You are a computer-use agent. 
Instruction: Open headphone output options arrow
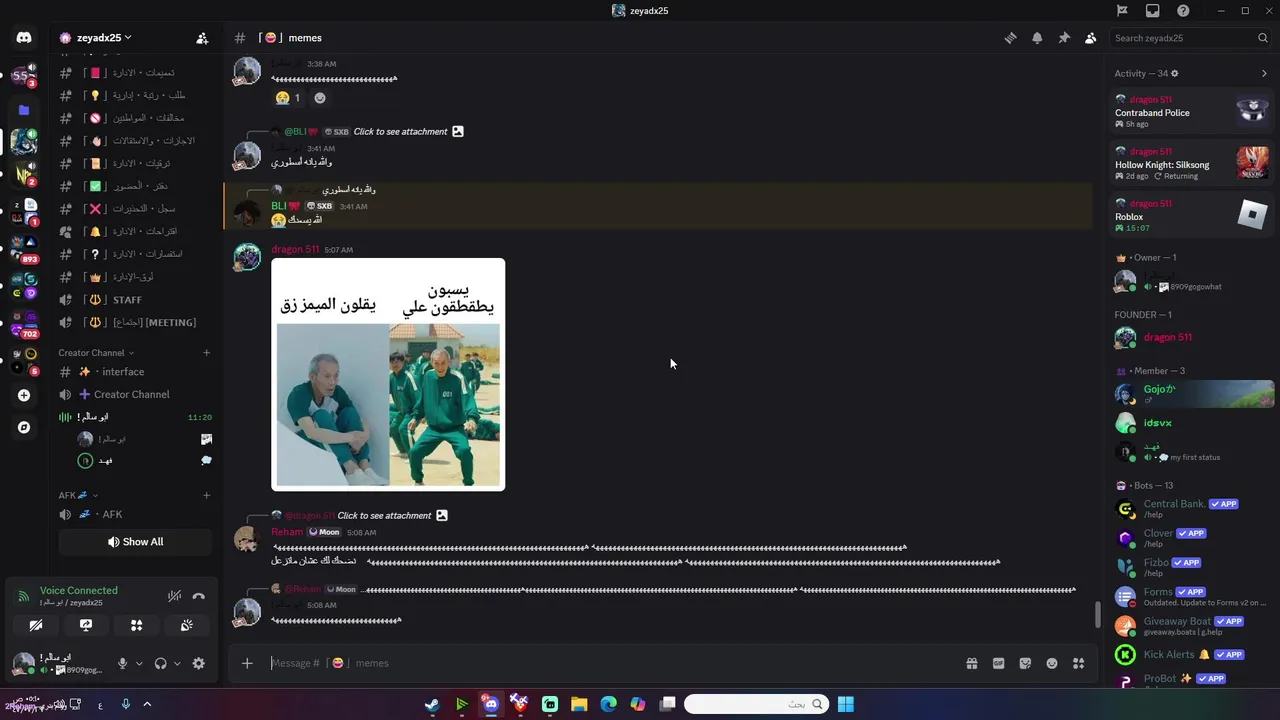[177, 663]
